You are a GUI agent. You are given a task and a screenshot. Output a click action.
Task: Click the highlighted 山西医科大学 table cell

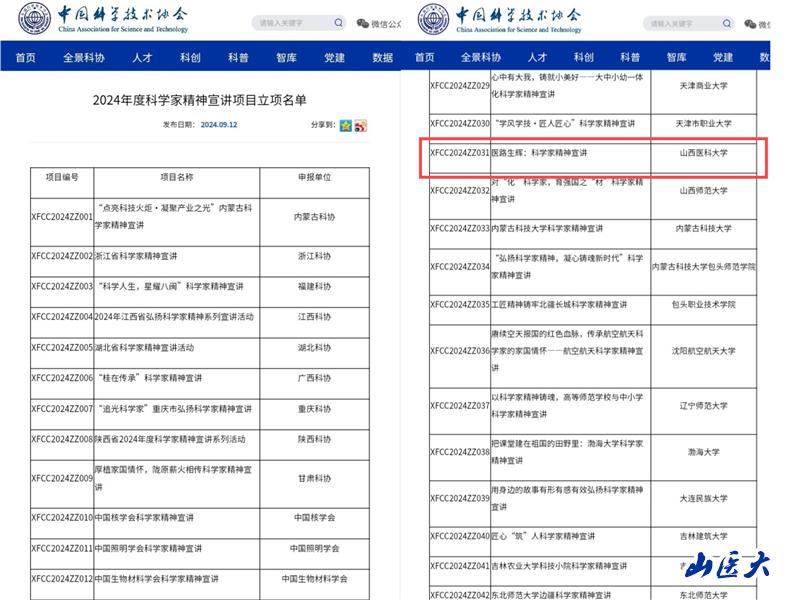[x=704, y=153]
